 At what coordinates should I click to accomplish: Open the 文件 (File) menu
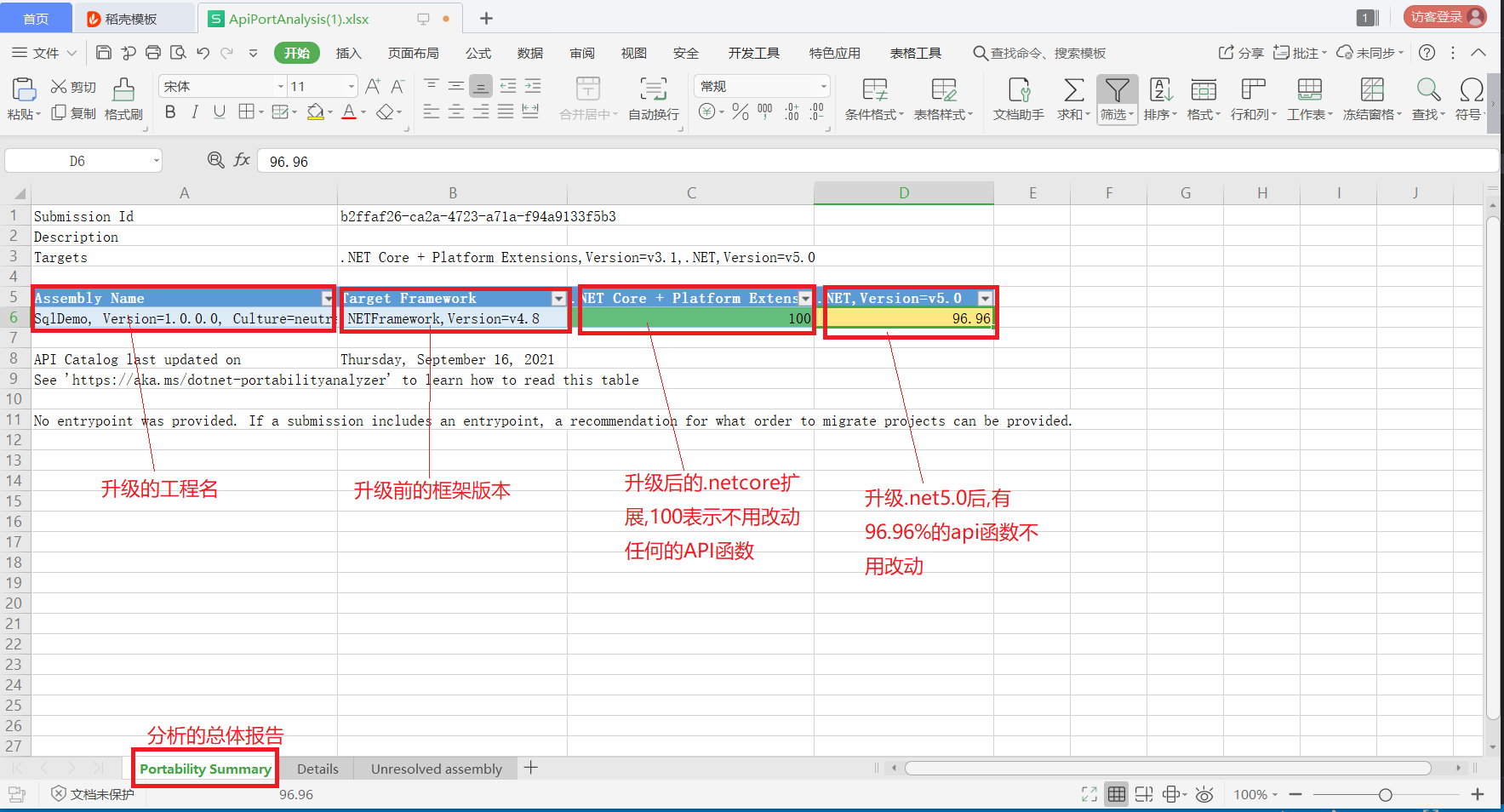[44, 53]
